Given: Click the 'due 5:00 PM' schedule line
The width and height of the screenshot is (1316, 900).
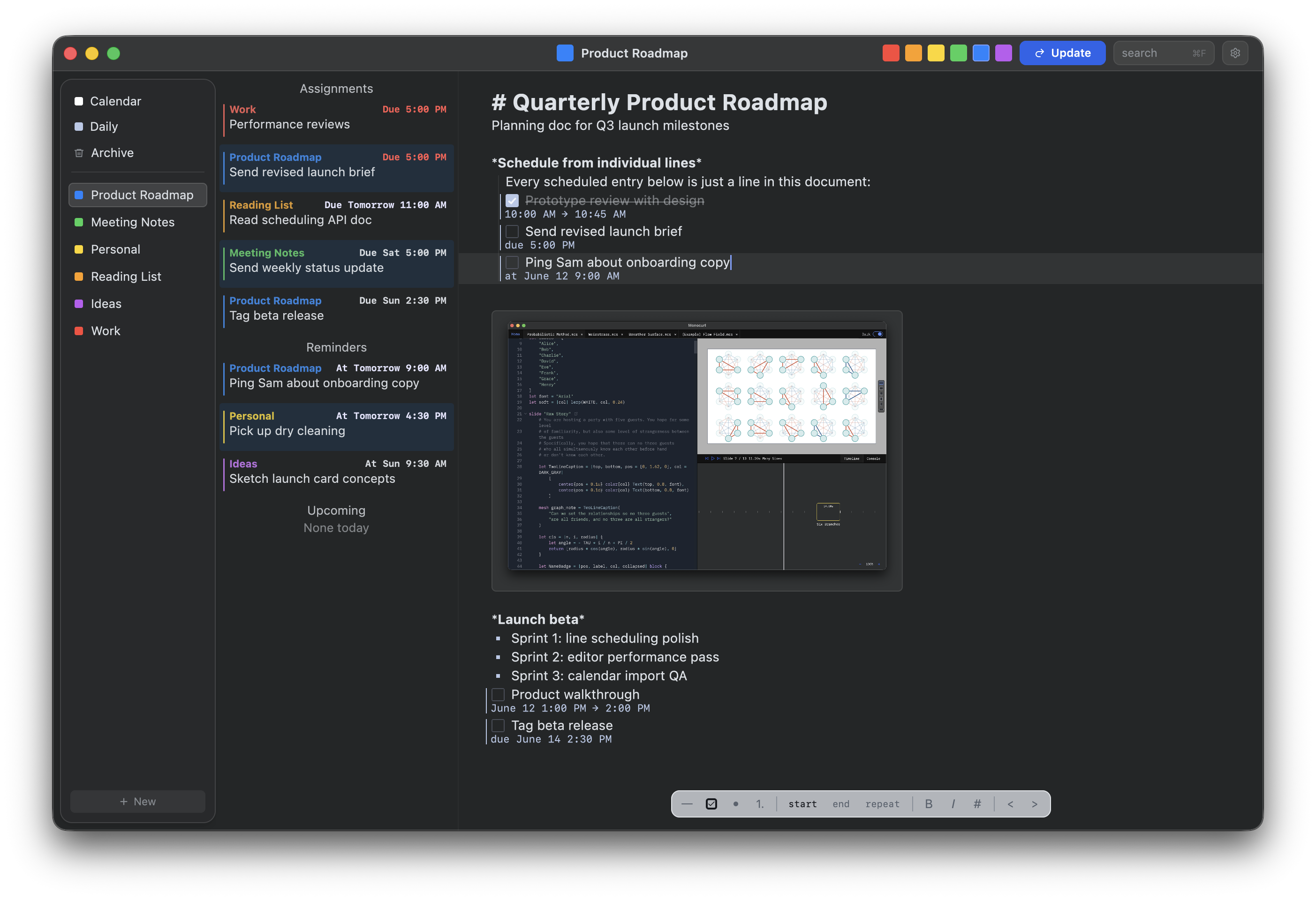Looking at the screenshot, I should 539,245.
